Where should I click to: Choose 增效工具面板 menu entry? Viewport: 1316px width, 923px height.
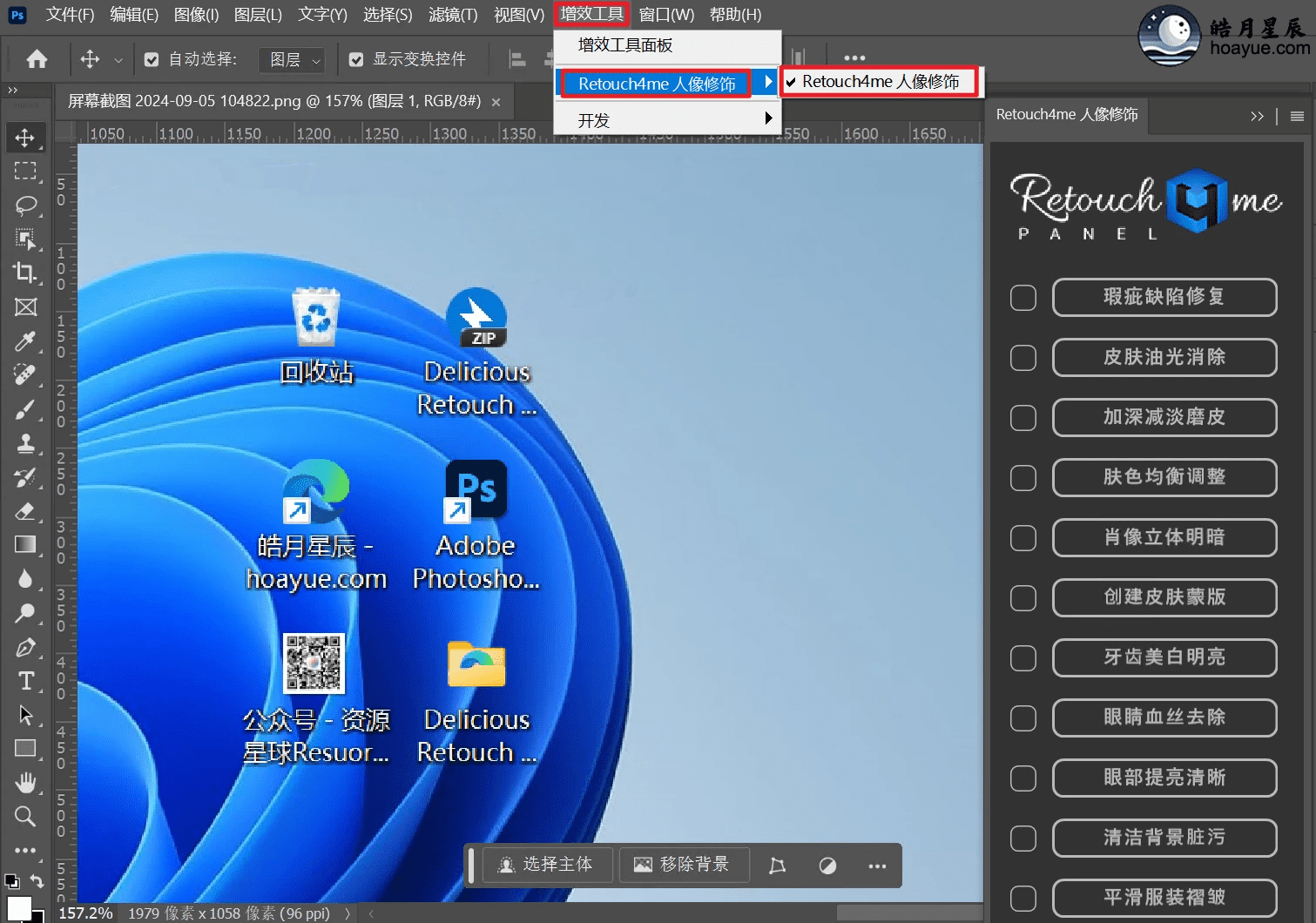(668, 45)
